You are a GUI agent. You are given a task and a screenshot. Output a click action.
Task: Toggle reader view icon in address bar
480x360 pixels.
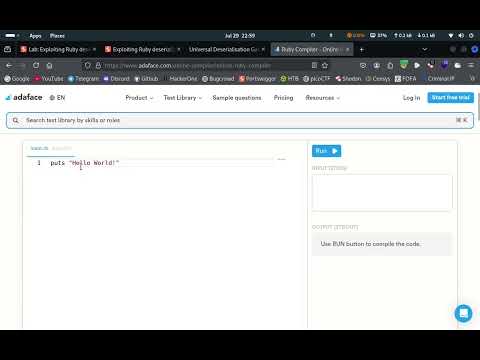point(314,65)
